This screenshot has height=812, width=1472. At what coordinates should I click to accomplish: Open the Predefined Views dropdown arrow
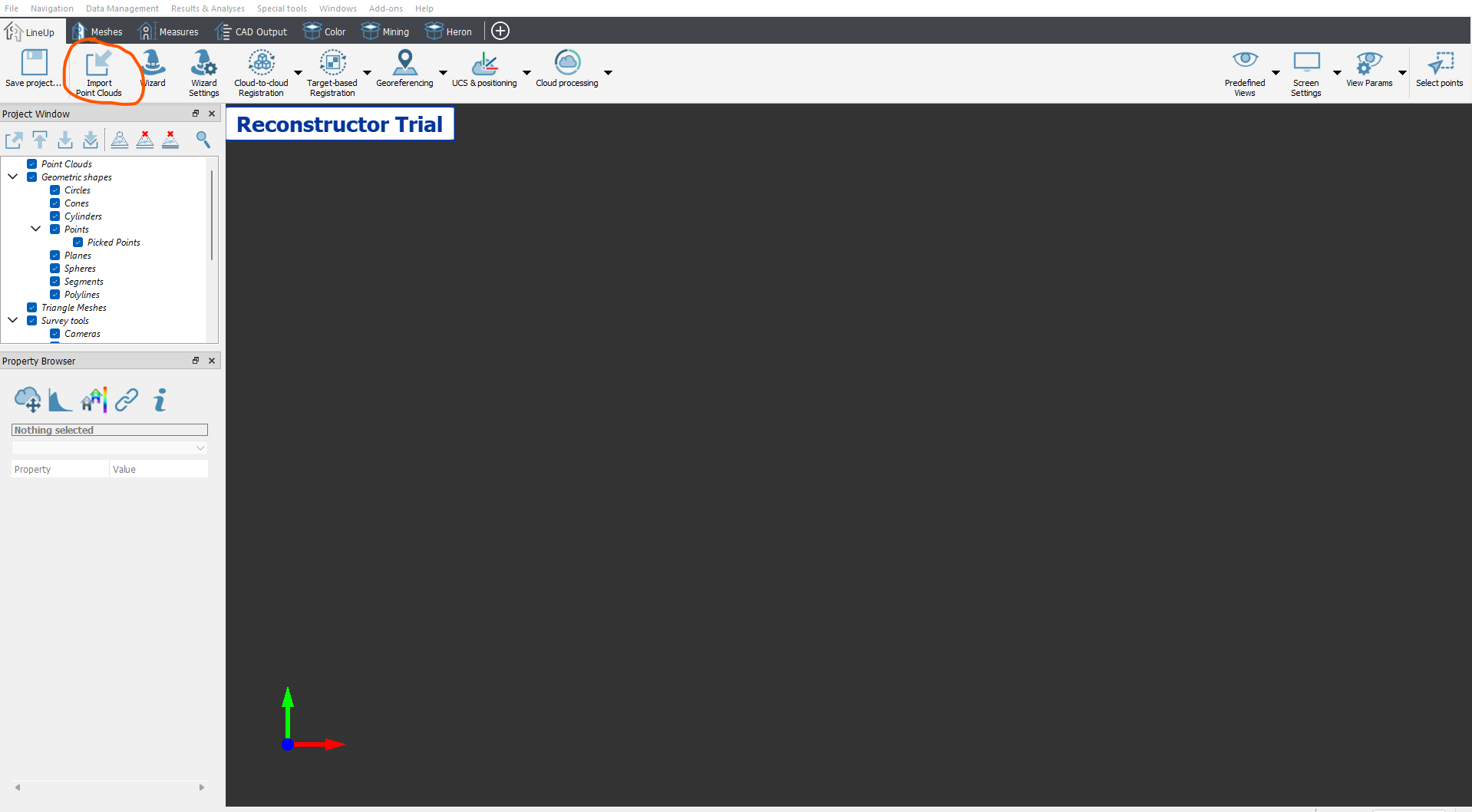1276,73
